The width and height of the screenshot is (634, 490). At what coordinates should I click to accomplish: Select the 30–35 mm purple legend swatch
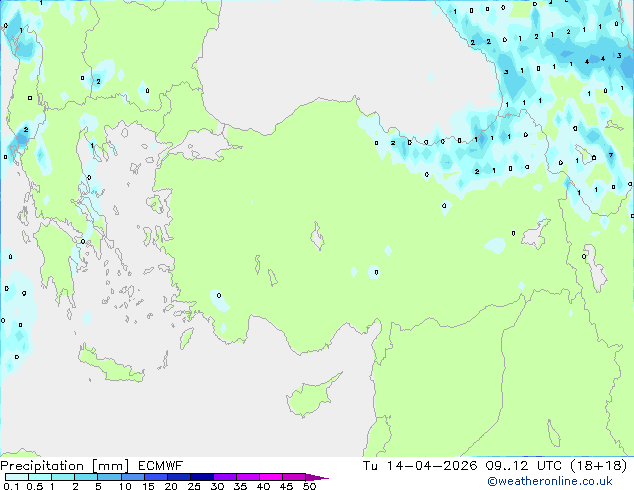point(224,477)
